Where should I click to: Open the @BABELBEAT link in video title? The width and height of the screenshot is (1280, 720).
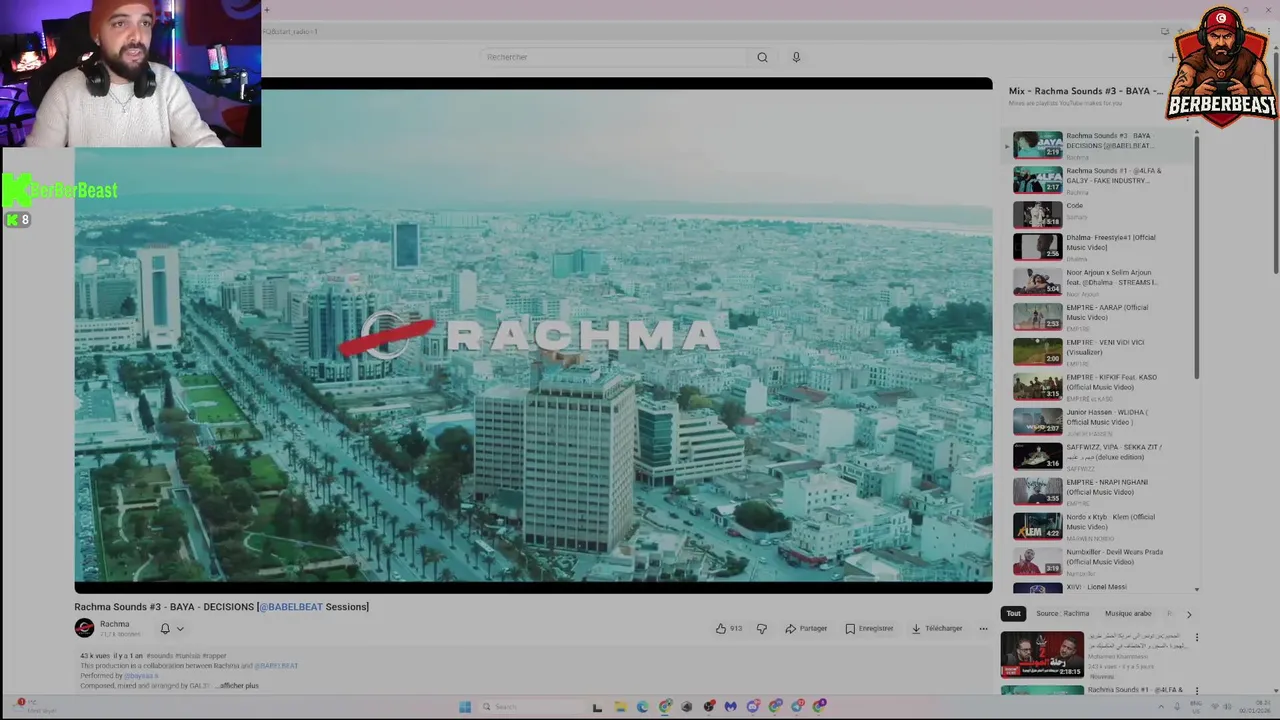291,607
